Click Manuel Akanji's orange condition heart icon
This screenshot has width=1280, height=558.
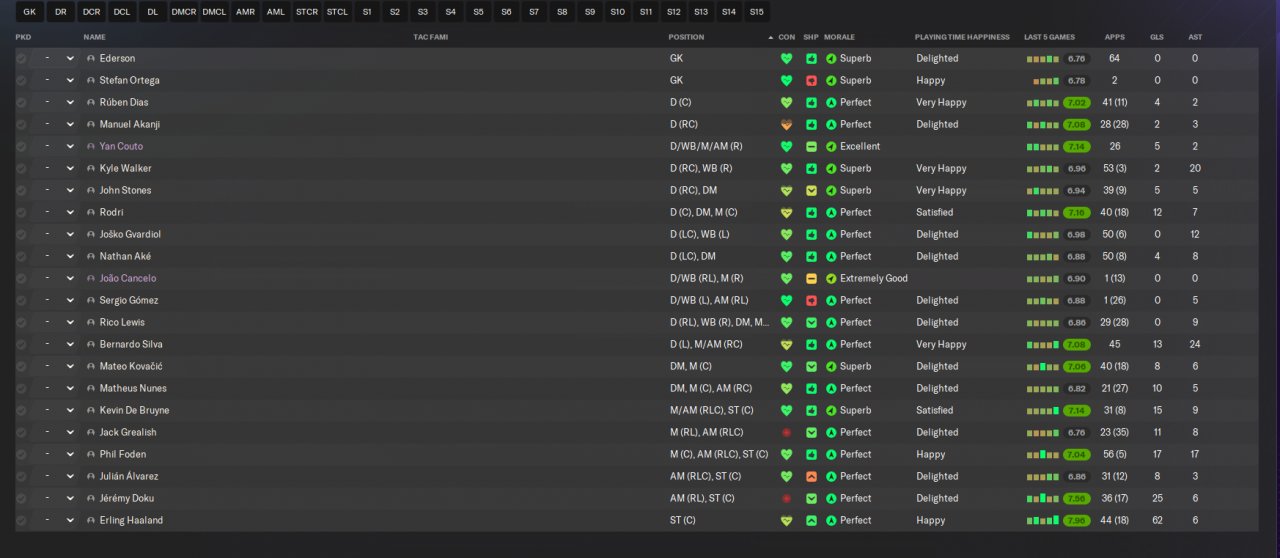point(786,124)
